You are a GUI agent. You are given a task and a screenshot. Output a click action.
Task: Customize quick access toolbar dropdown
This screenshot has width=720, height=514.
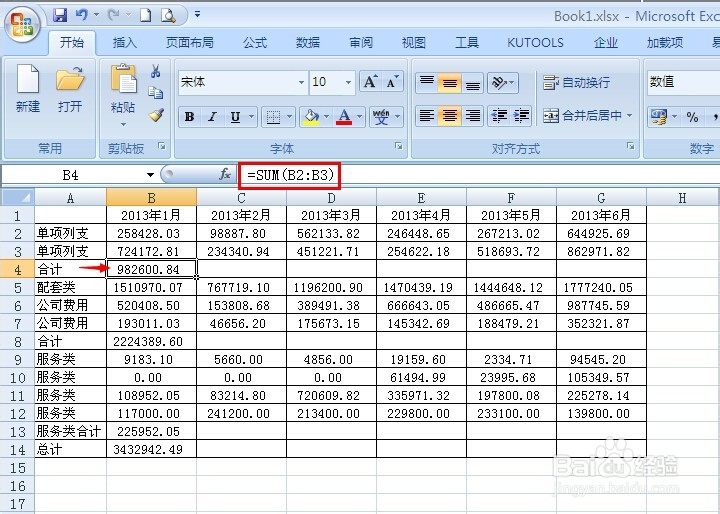click(197, 15)
